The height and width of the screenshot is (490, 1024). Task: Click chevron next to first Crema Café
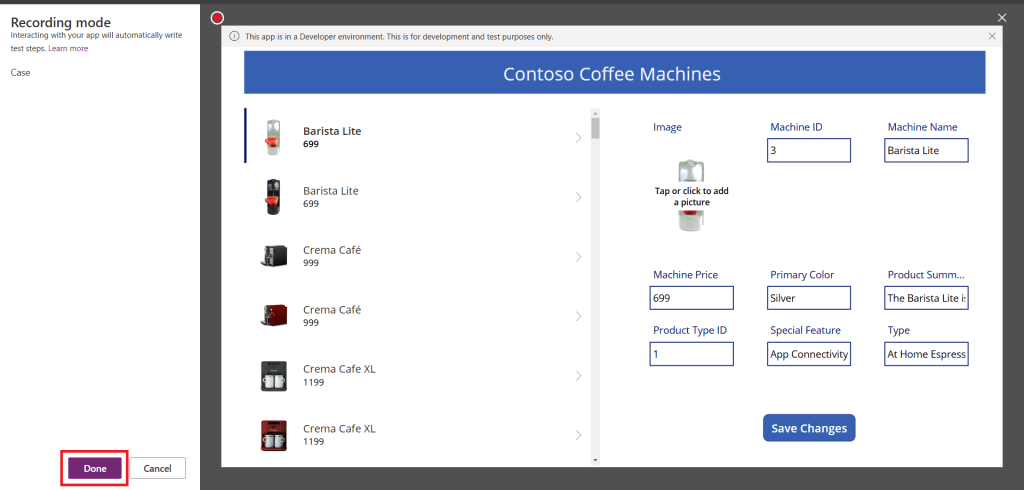(x=578, y=257)
